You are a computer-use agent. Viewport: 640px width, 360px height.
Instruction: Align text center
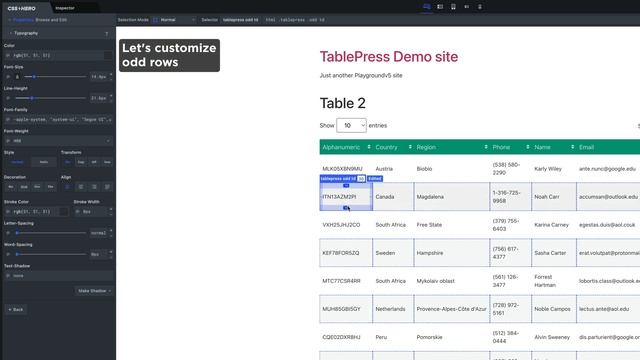click(81, 187)
